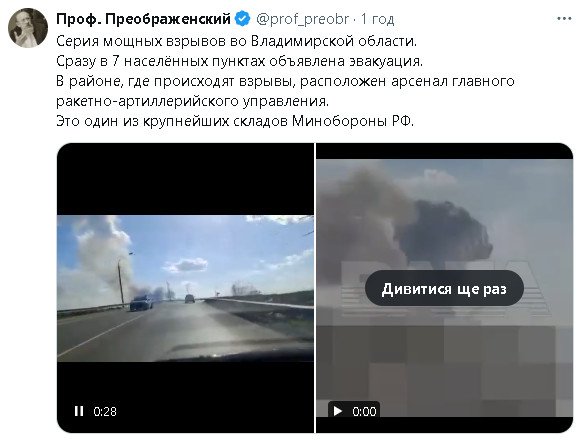Open the @prof_preobr handle link
Viewport: 583px width, 442px height.
click(x=303, y=19)
